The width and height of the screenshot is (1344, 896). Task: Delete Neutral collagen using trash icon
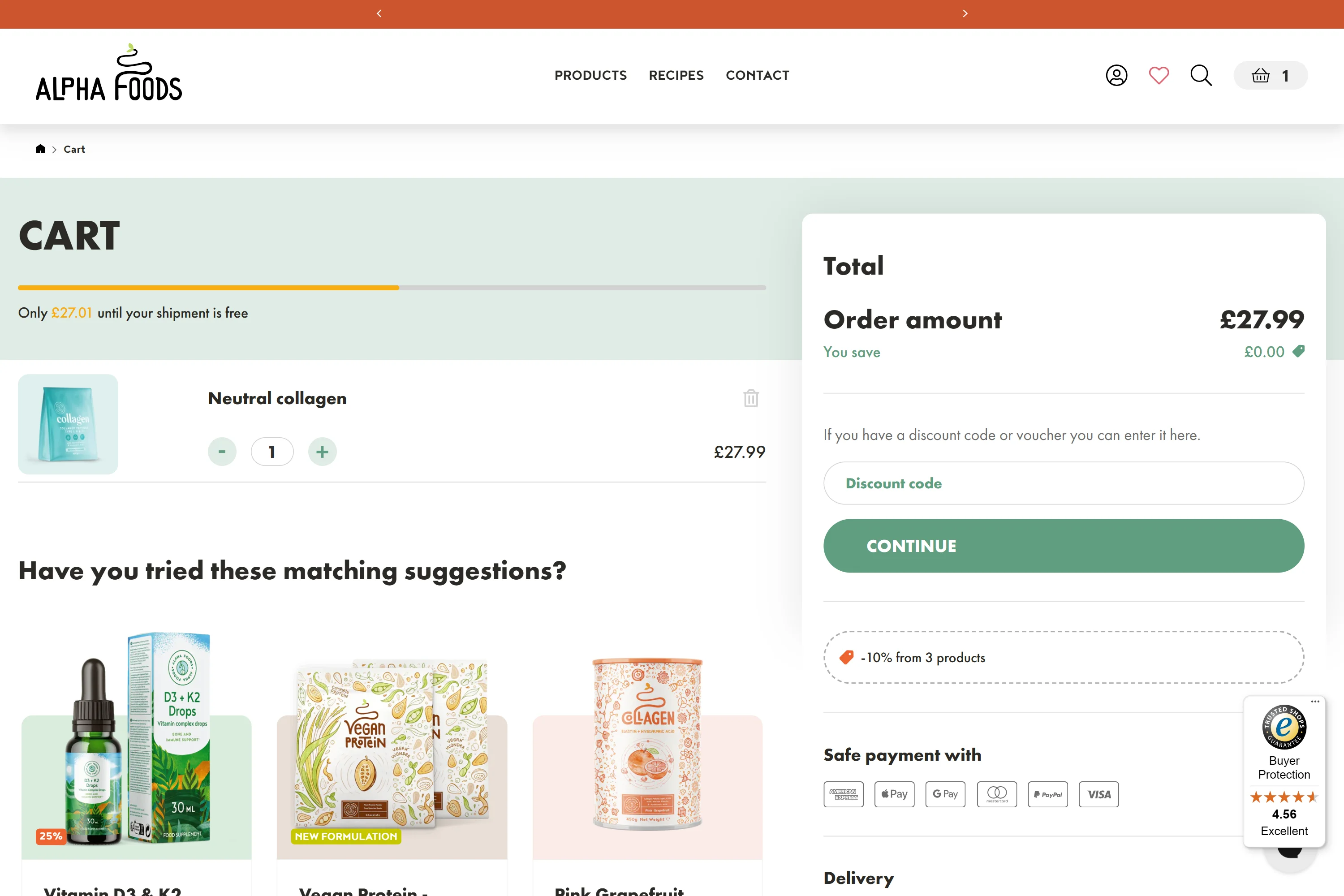tap(751, 398)
